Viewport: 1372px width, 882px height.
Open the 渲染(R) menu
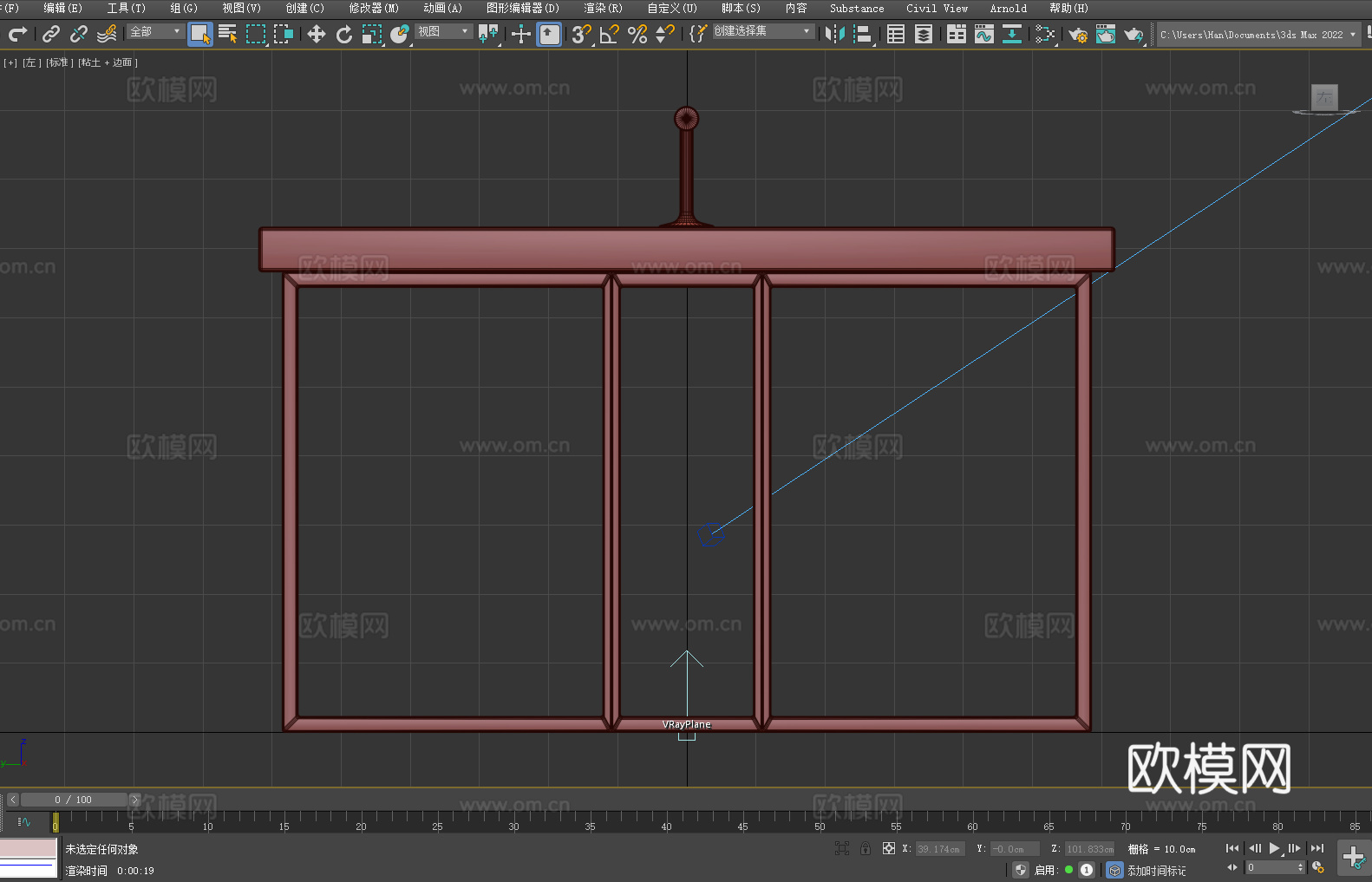[x=603, y=8]
